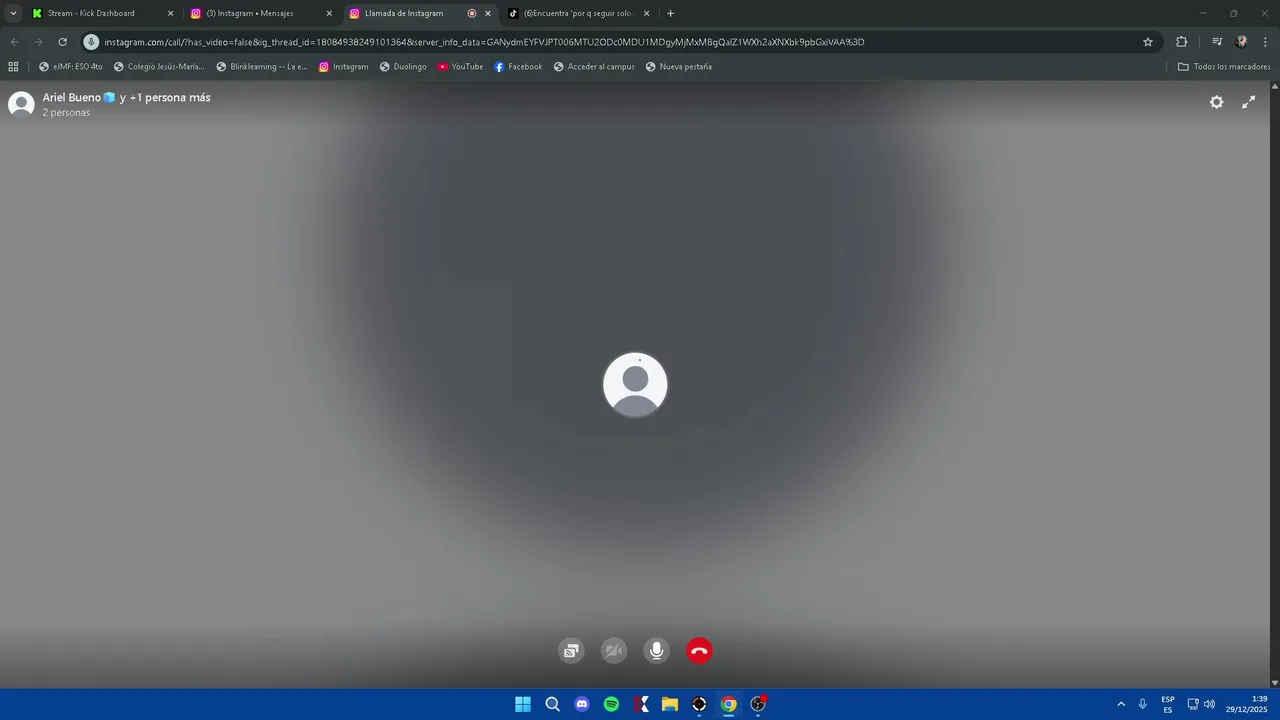Open the Chrome extensions puzzle icon
The image size is (1280, 720).
pos(1181,42)
